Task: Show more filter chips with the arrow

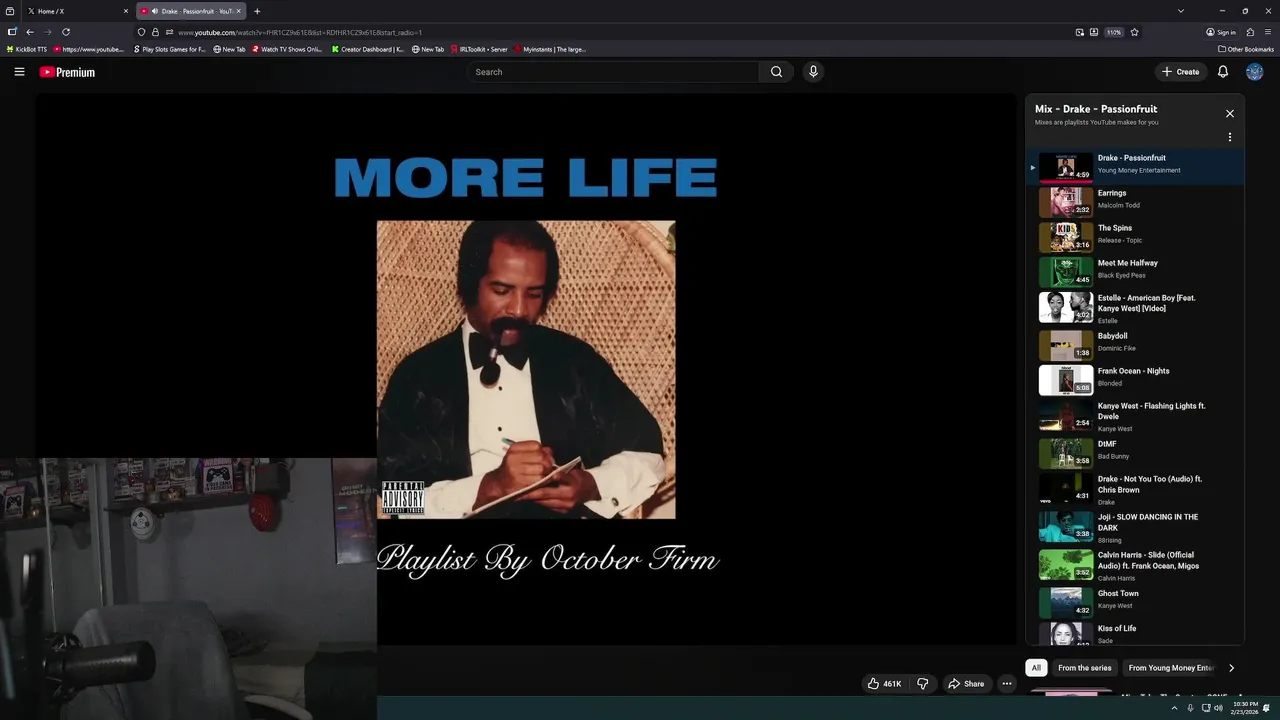Action: tap(1231, 668)
